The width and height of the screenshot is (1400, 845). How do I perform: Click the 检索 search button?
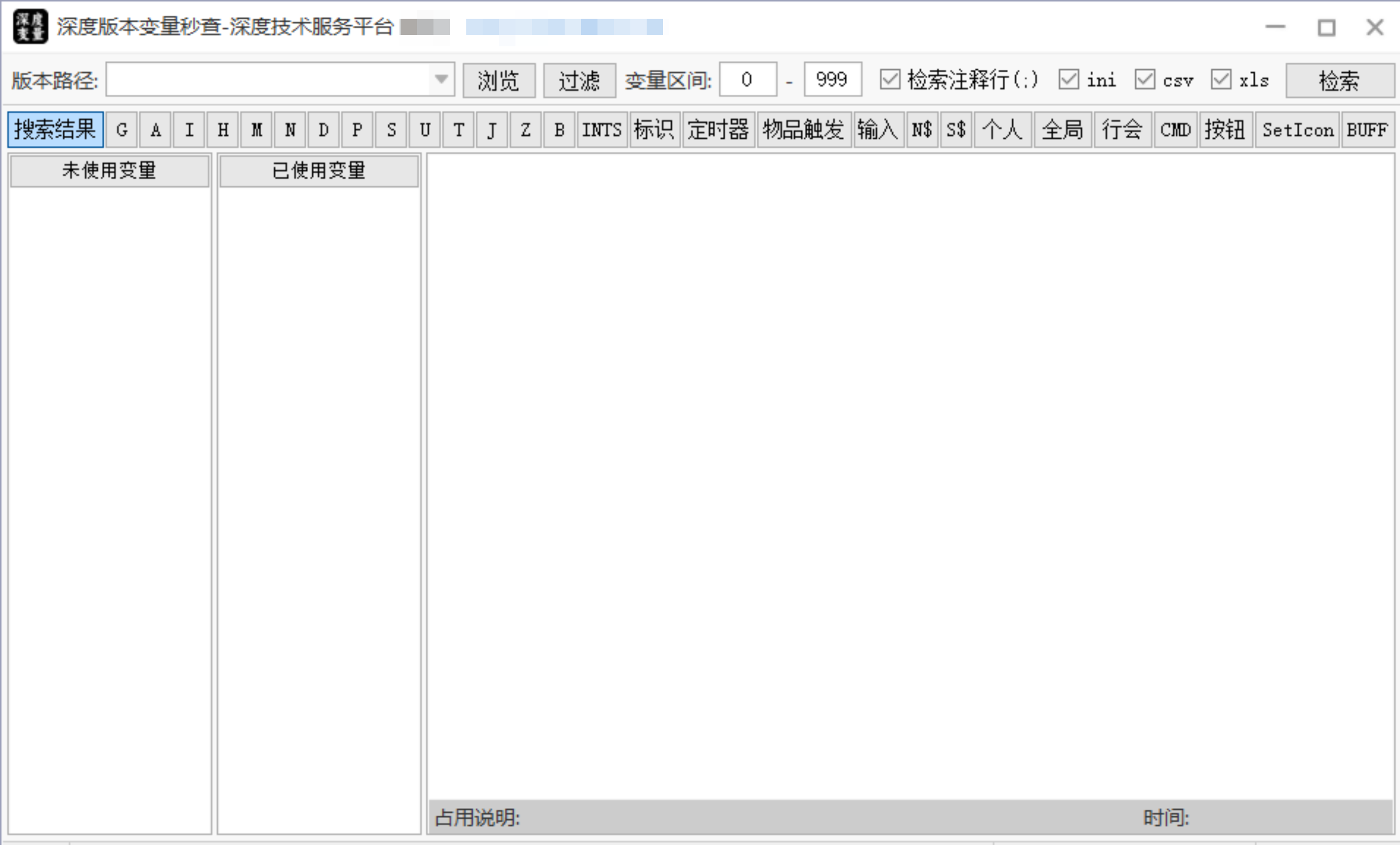(x=1340, y=80)
